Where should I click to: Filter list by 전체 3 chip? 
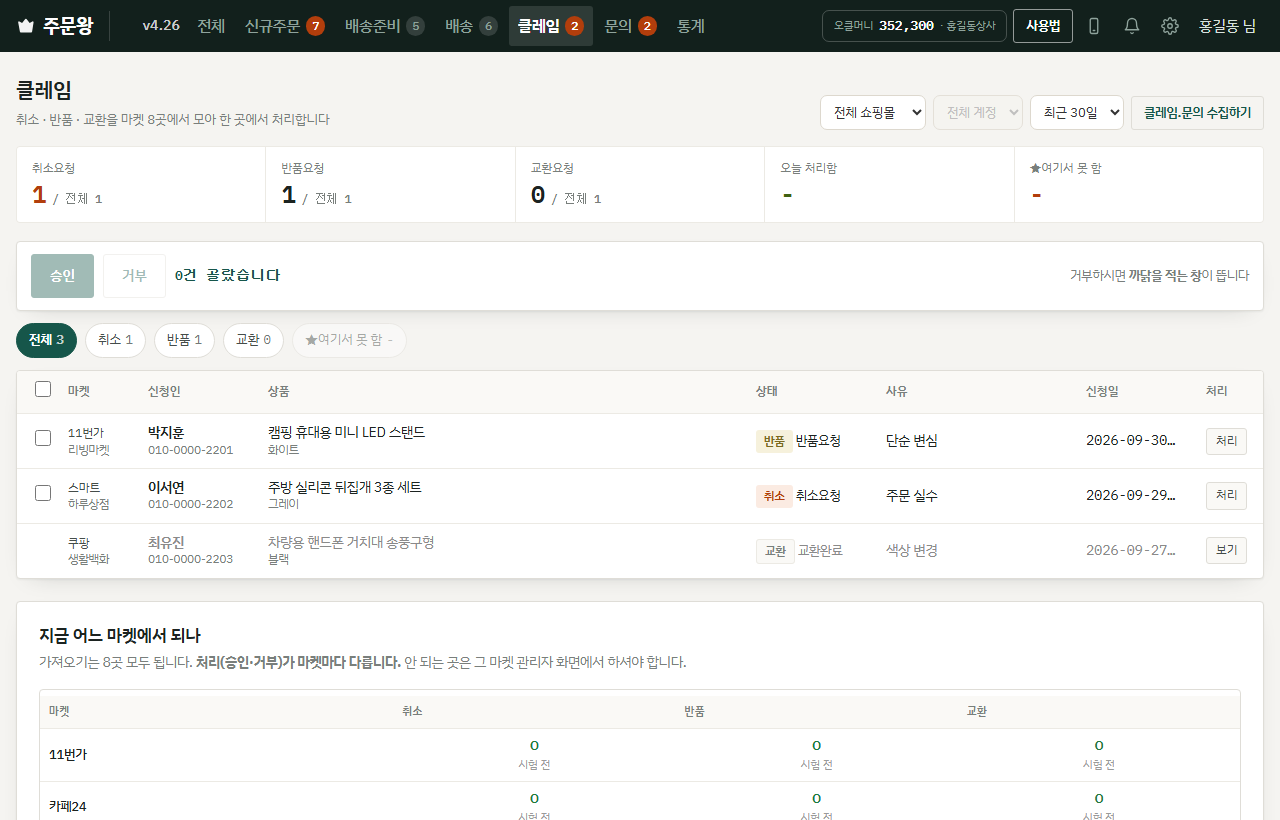(47, 340)
